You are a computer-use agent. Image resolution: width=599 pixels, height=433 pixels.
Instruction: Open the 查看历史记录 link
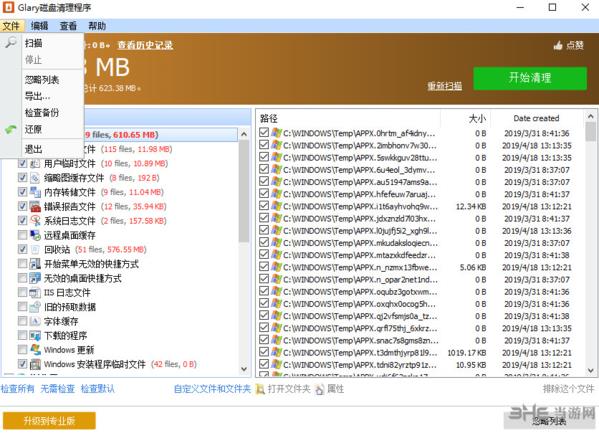pos(145,45)
